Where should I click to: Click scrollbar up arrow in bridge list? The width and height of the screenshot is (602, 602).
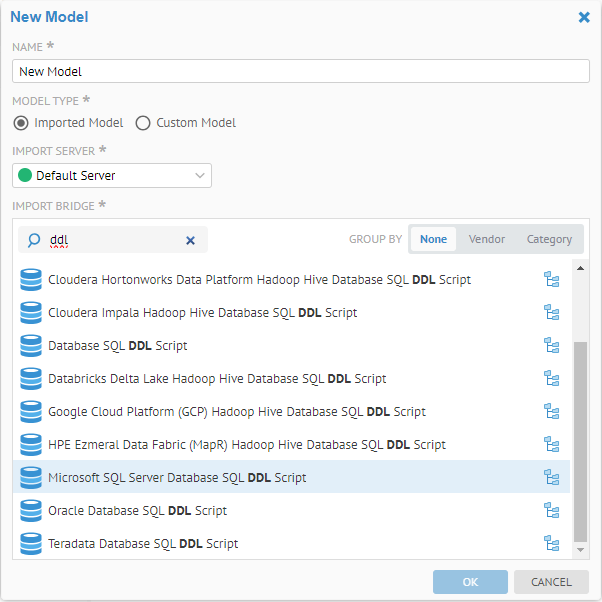coord(580,268)
